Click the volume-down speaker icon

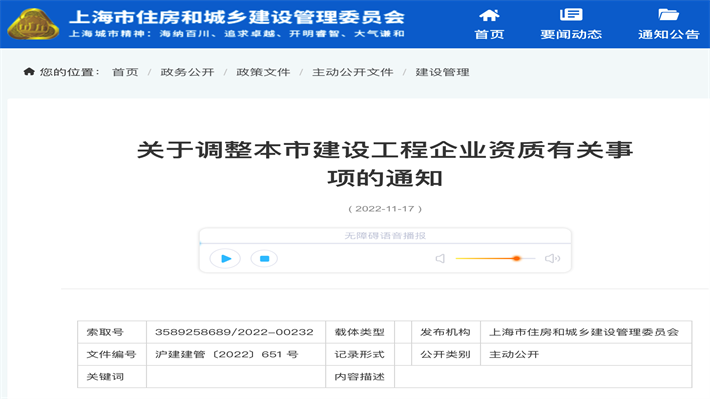(440, 259)
